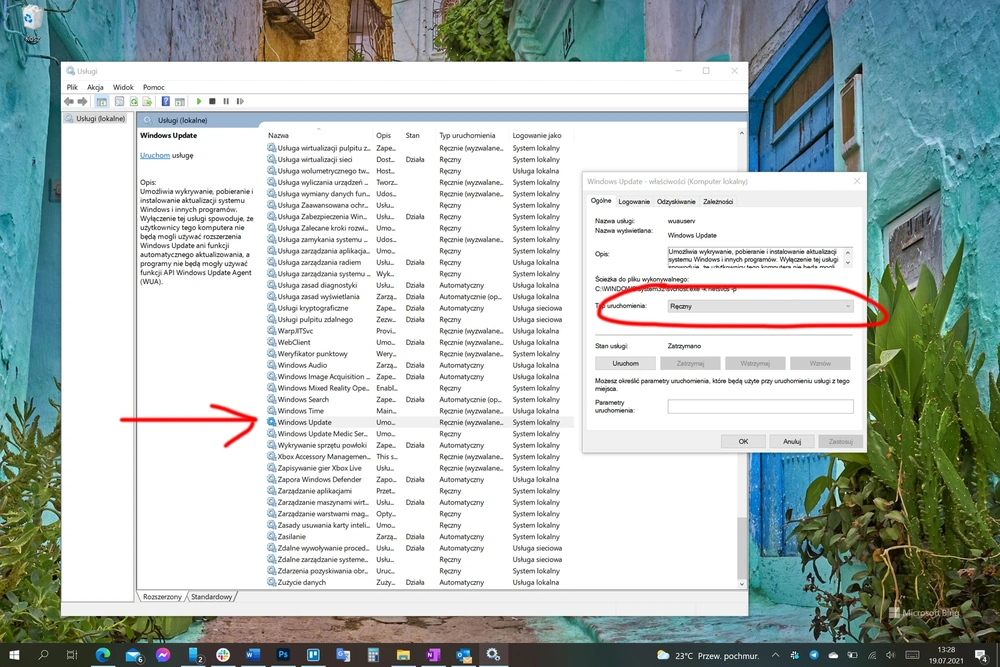This screenshot has width=1000, height=667.
Task: Click the Export list icon in toolbar
Action: [148, 101]
